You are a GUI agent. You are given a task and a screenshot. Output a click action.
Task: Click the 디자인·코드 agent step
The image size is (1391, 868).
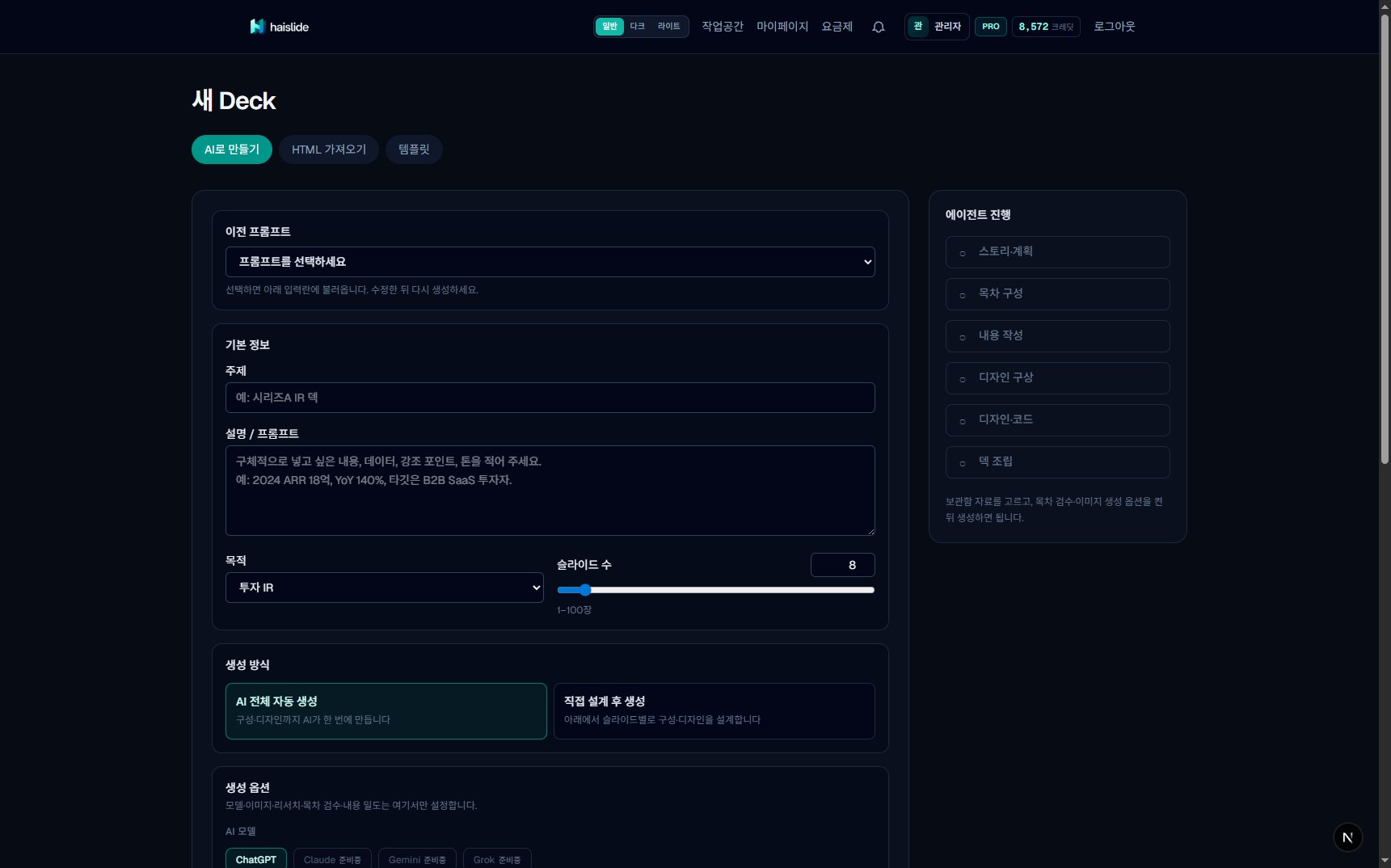[x=1058, y=420]
